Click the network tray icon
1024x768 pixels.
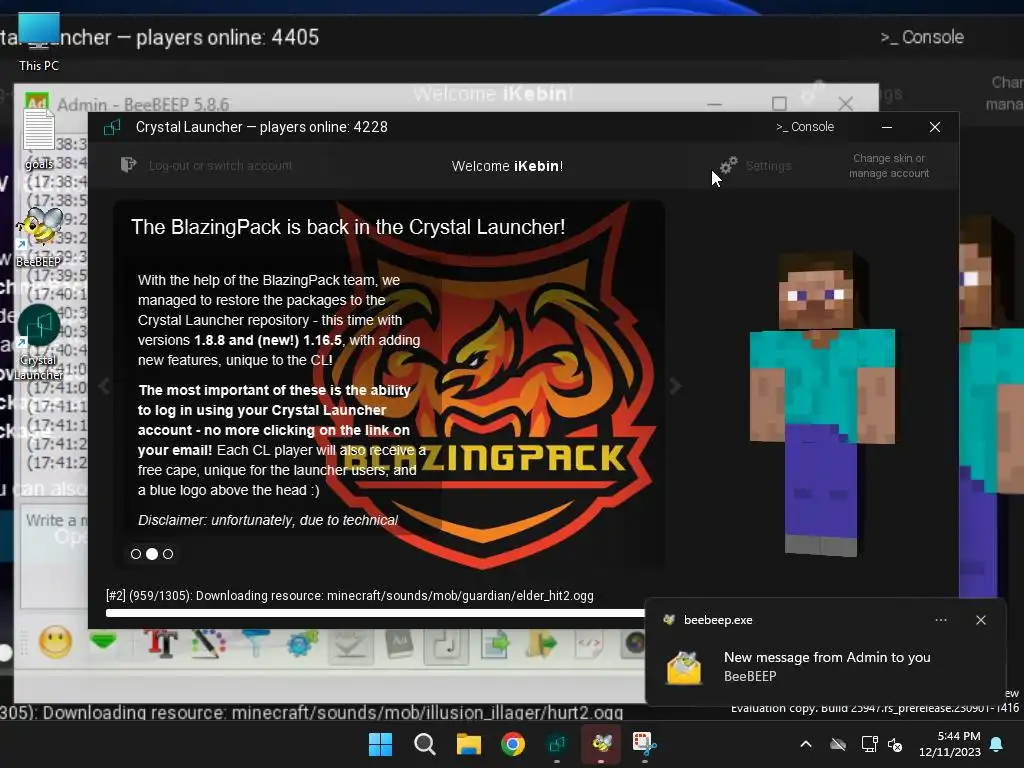(x=869, y=744)
